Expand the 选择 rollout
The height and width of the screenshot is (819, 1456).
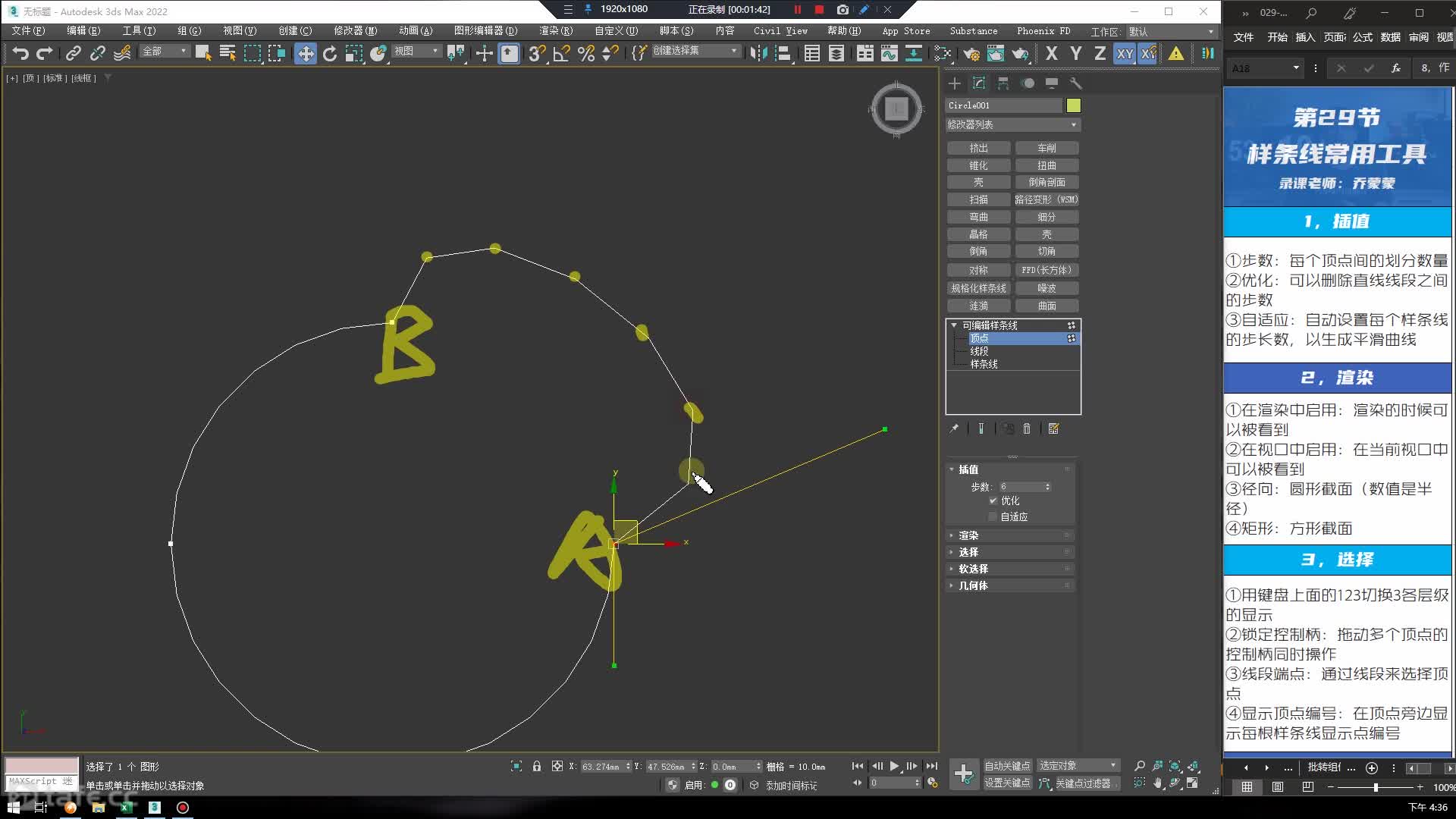1010,552
